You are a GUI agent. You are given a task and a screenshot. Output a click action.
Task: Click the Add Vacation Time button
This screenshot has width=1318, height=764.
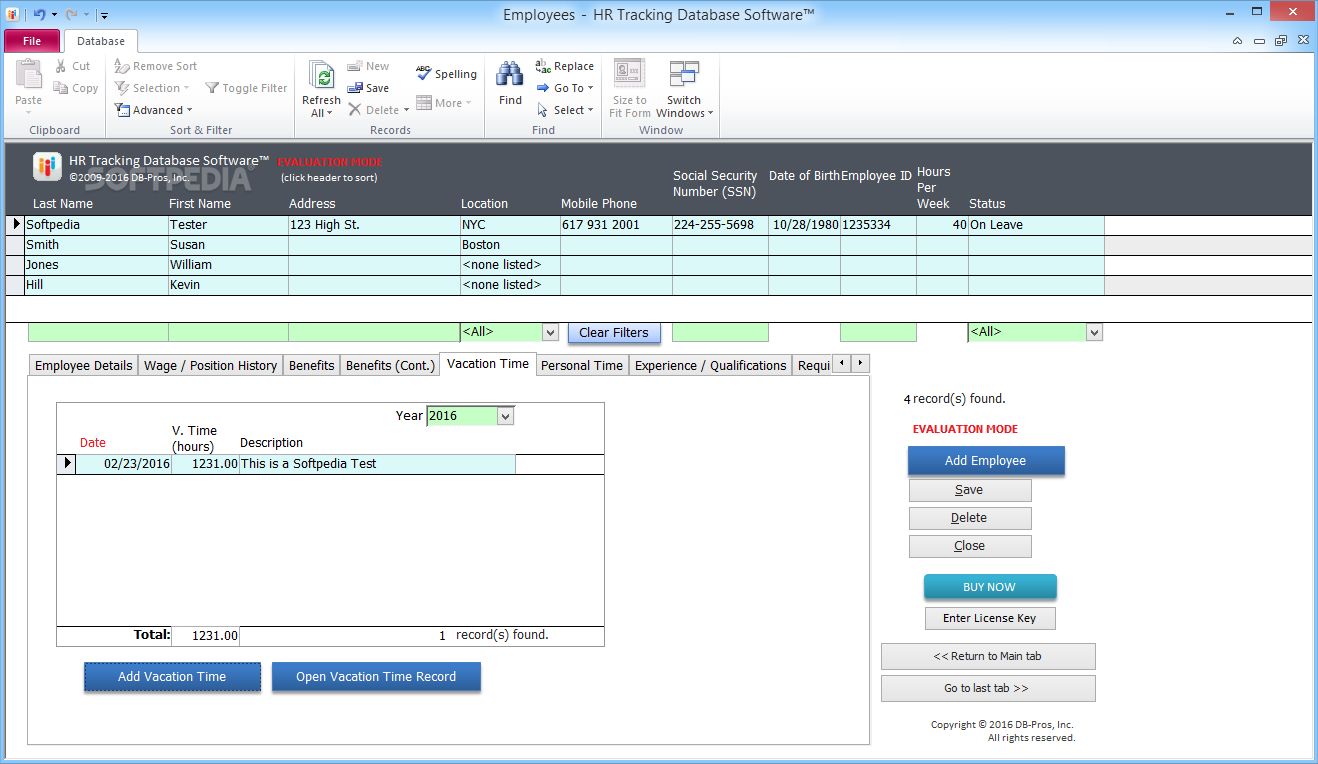pos(172,677)
